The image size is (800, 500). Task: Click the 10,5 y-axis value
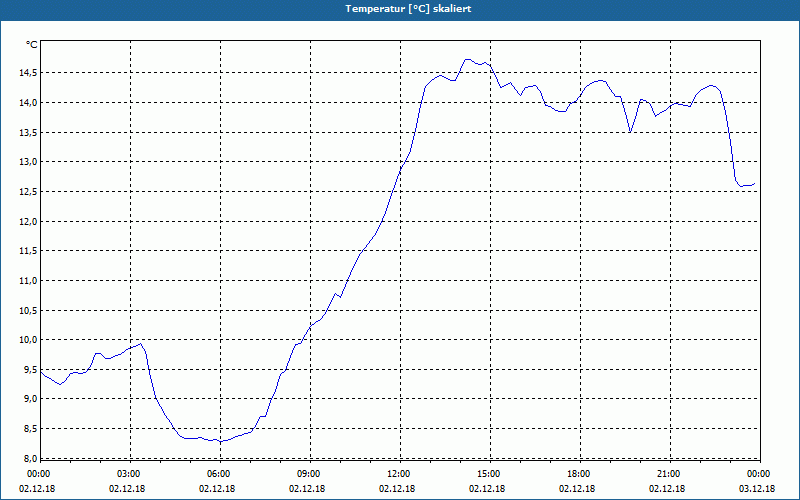click(29, 311)
